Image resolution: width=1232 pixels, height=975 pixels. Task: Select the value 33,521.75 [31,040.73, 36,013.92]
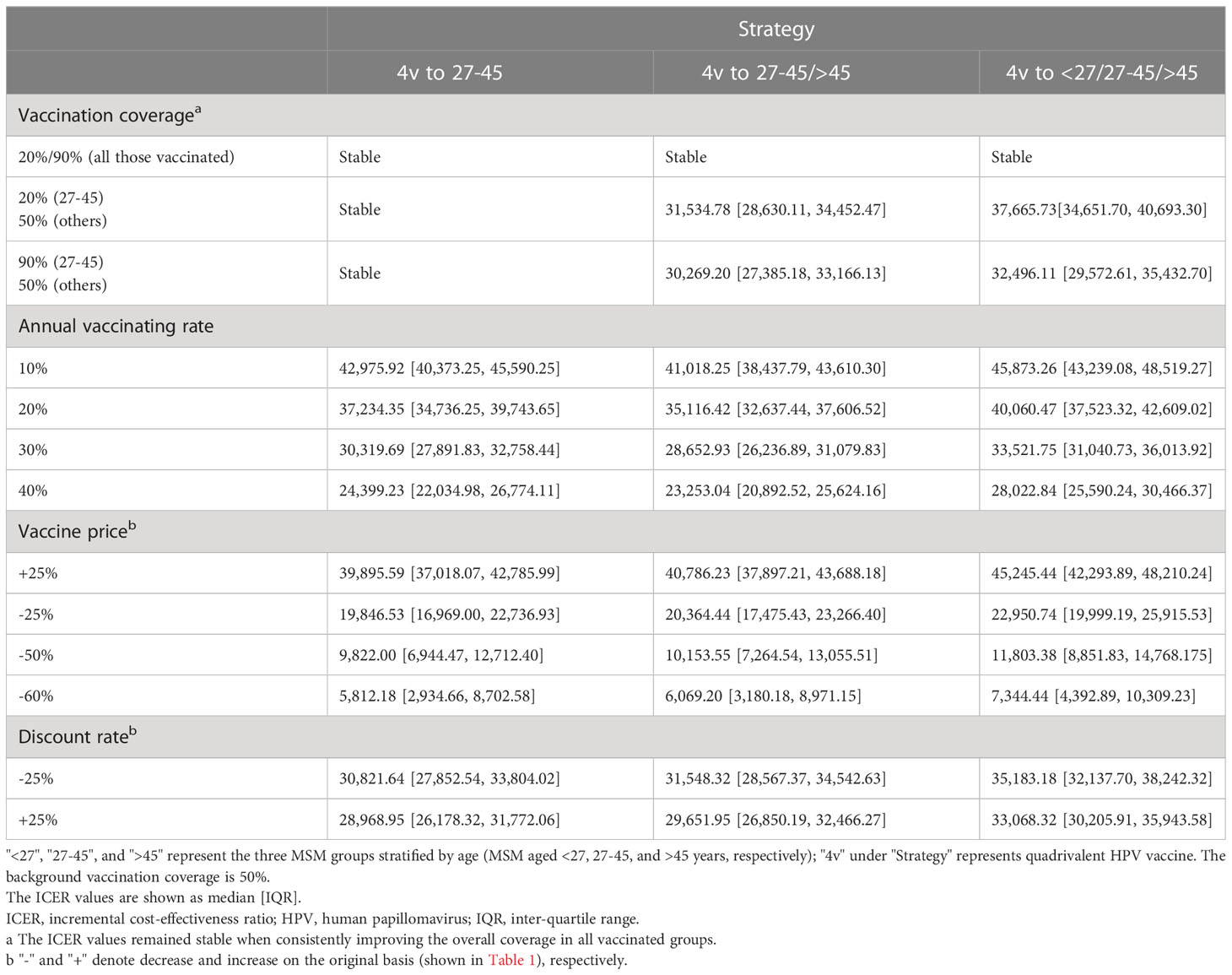[1101, 450]
